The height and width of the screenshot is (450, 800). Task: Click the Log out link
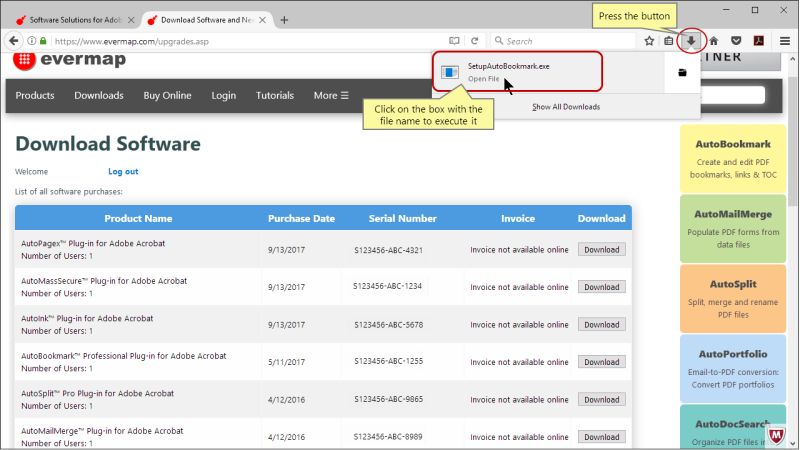123,171
